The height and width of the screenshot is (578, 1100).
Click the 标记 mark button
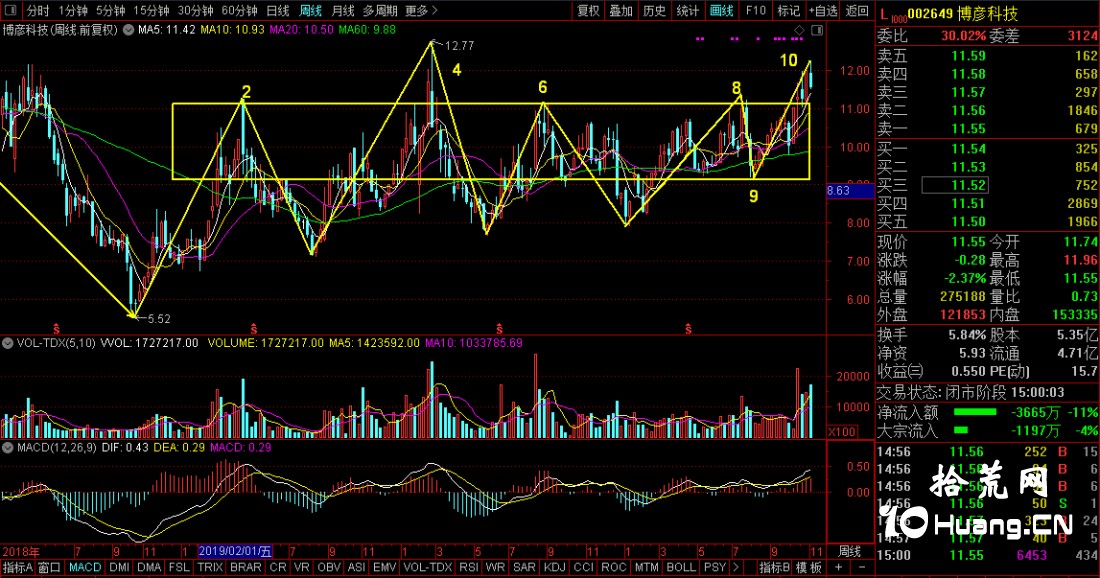tap(789, 11)
